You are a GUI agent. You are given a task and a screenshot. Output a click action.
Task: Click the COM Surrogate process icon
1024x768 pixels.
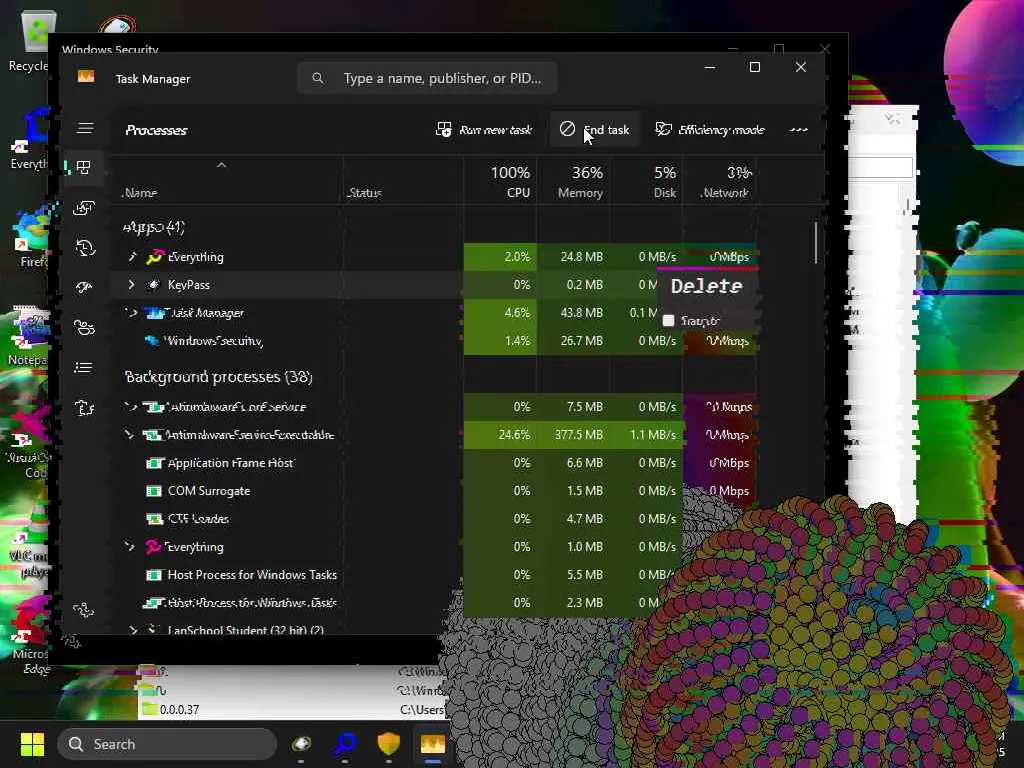154,491
